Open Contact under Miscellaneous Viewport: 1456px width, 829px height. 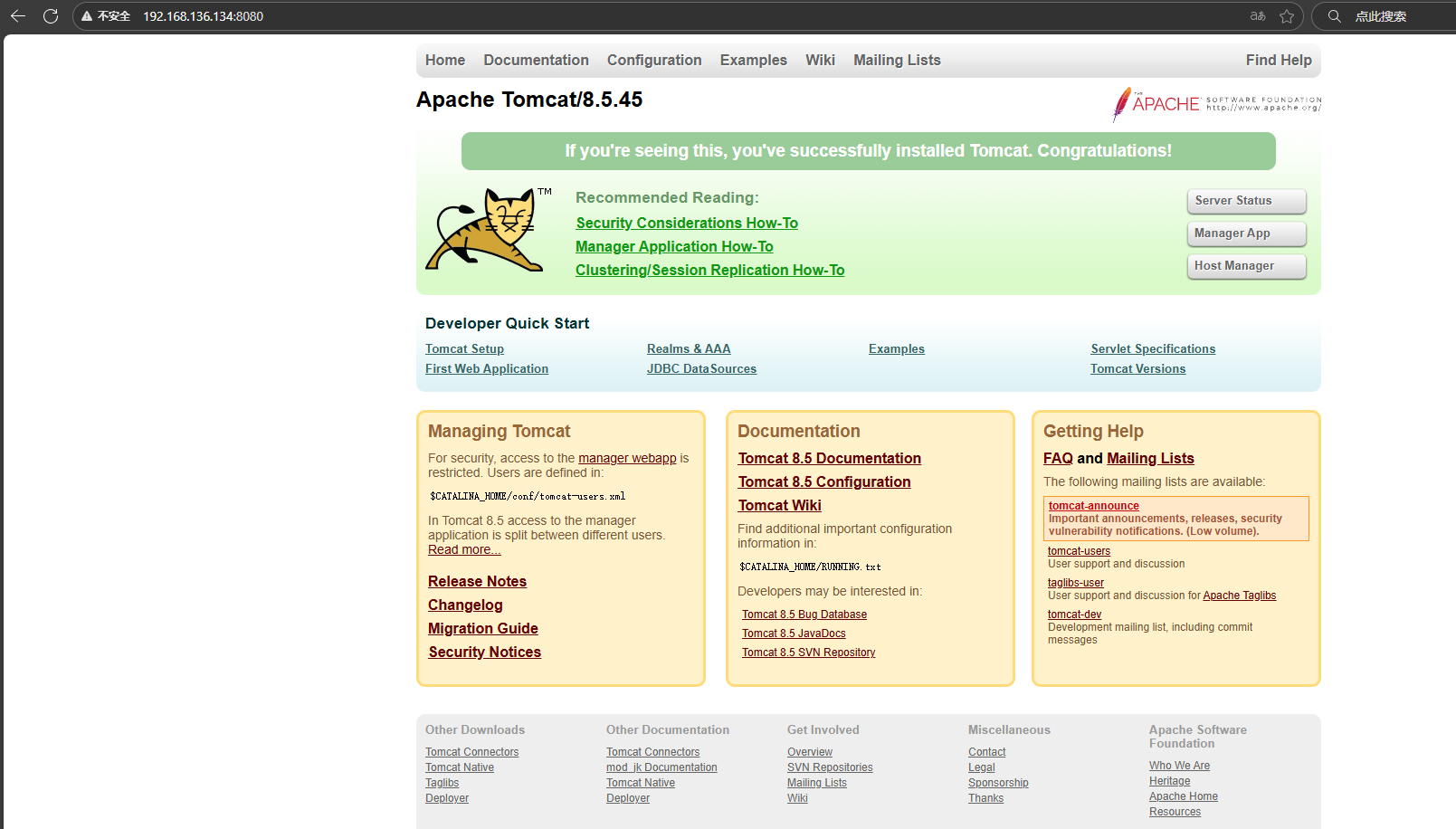986,752
